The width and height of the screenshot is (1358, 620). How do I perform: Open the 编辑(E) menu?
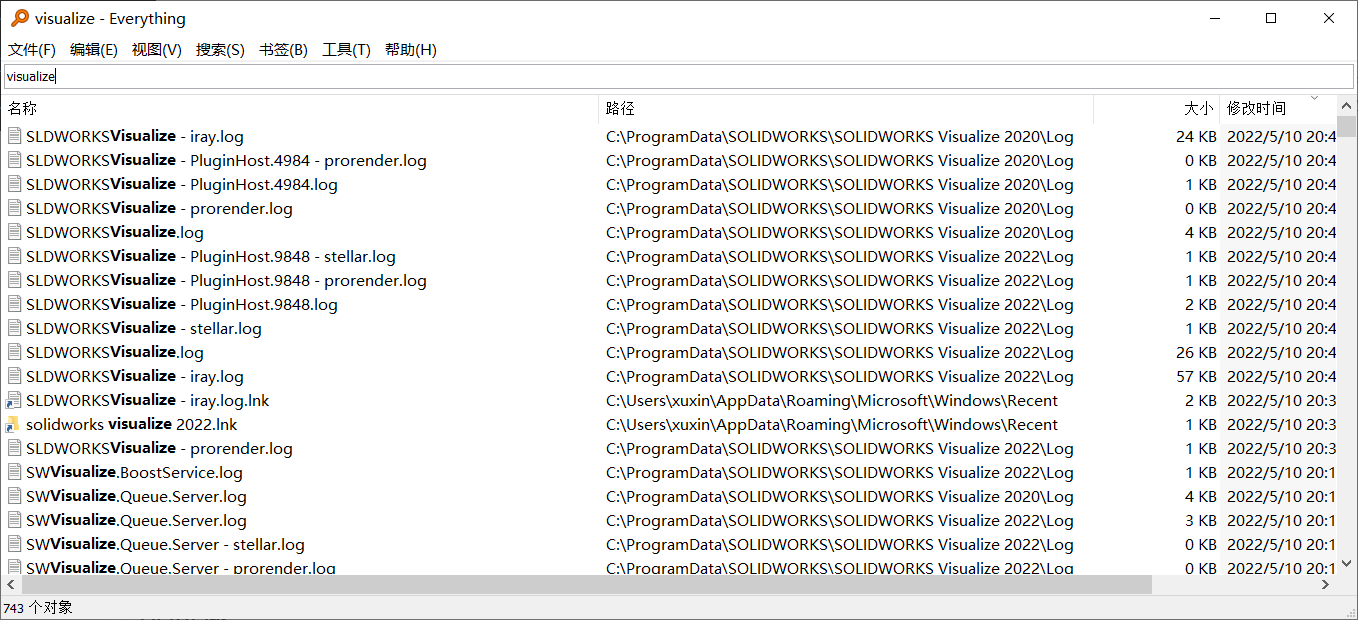94,50
